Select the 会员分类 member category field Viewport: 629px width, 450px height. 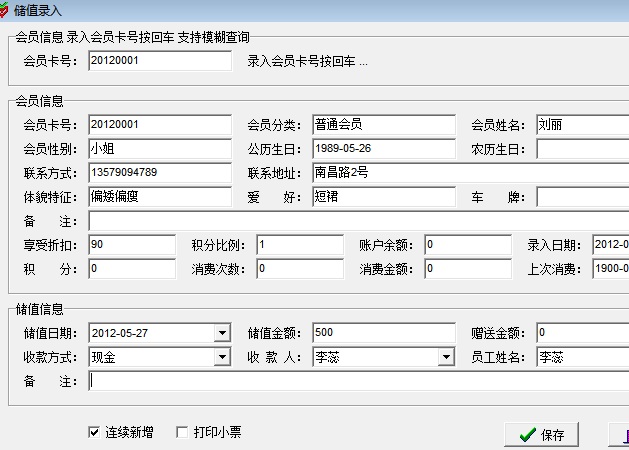click(383, 125)
